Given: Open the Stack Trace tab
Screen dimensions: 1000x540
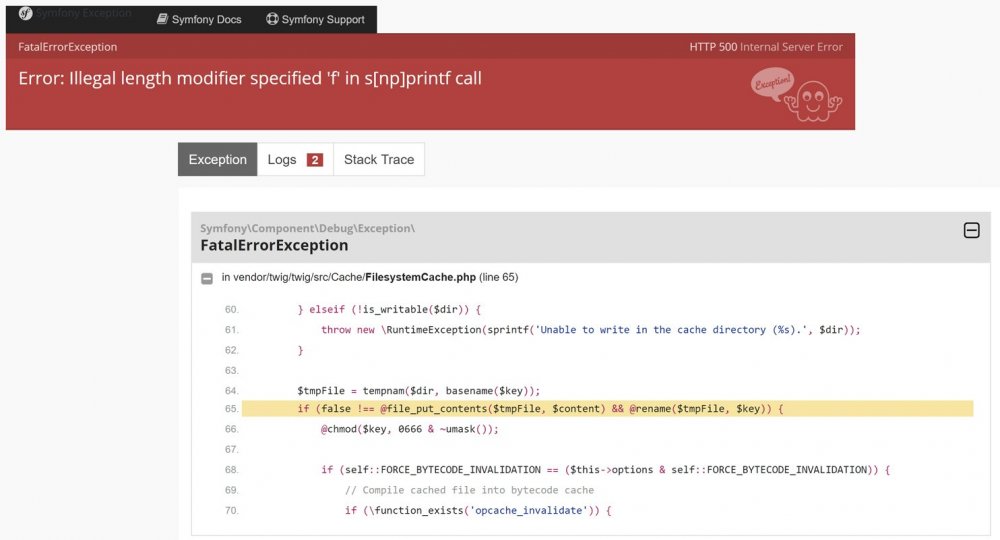Looking at the screenshot, I should click(379, 160).
